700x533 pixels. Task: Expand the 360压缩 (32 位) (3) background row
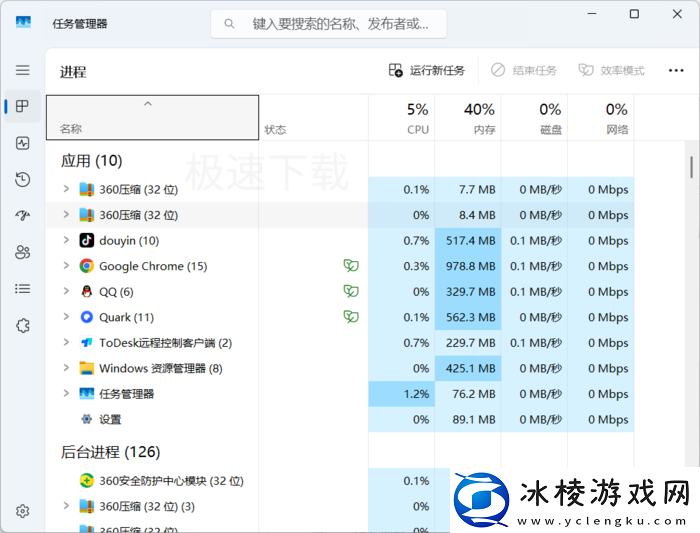(x=66, y=505)
